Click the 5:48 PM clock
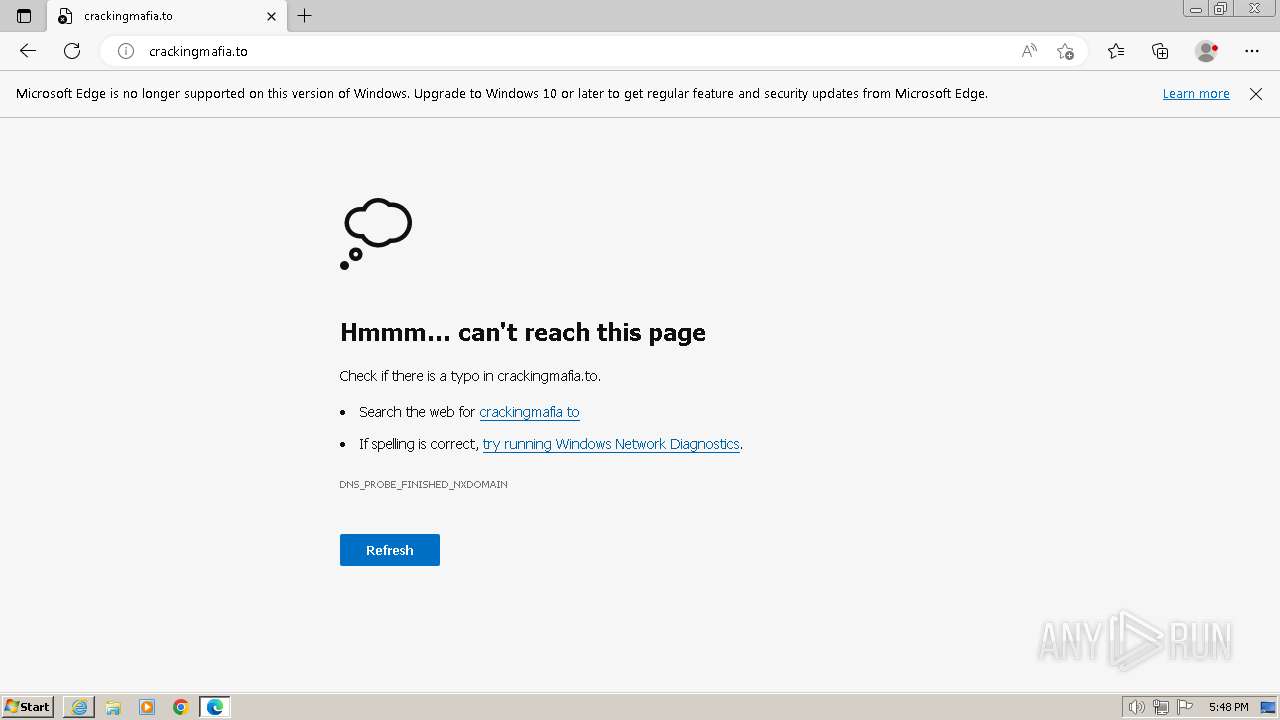Image resolution: width=1280 pixels, height=720 pixels. click(1228, 707)
